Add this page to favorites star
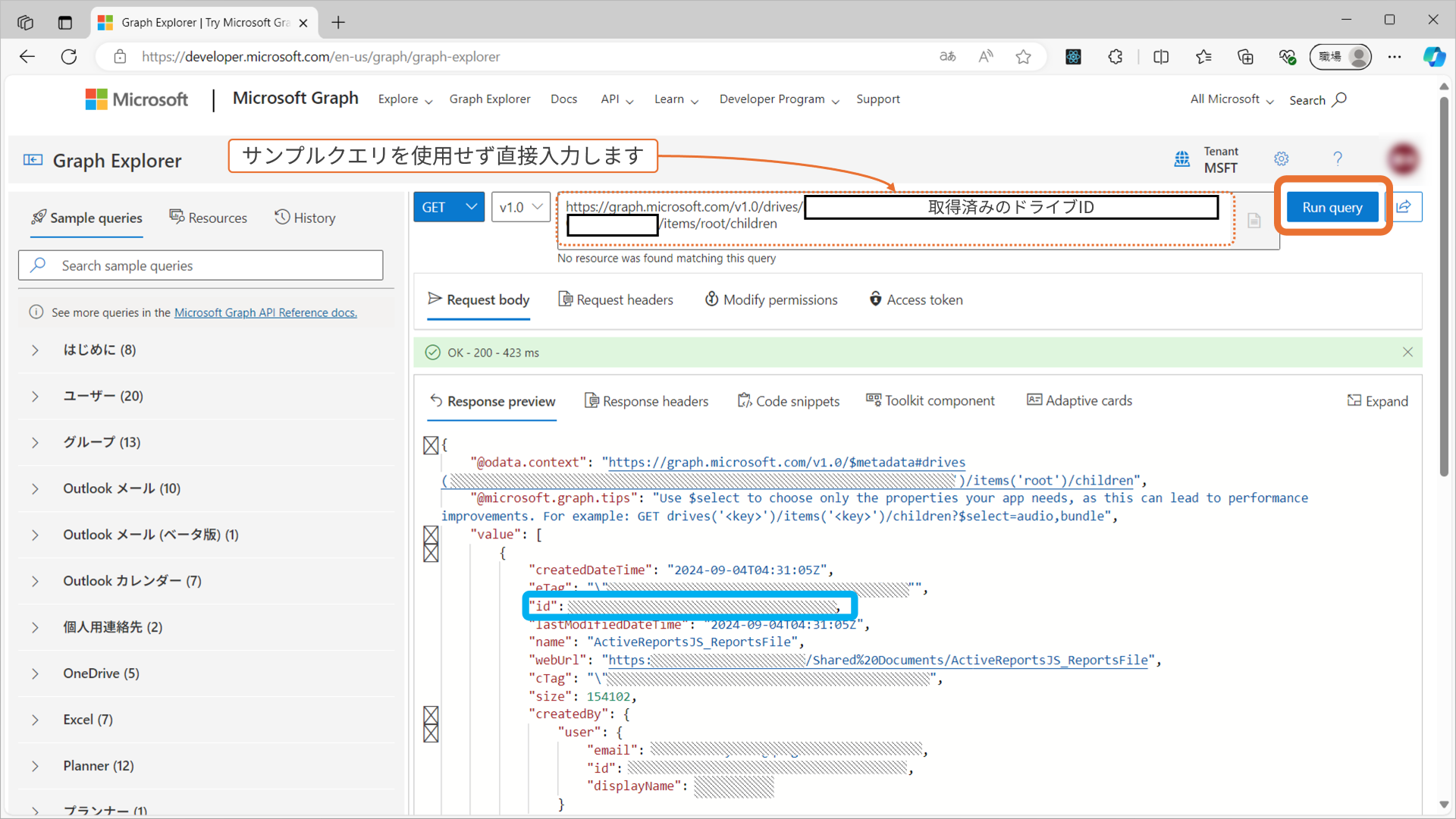The image size is (1456, 819). [x=1024, y=57]
